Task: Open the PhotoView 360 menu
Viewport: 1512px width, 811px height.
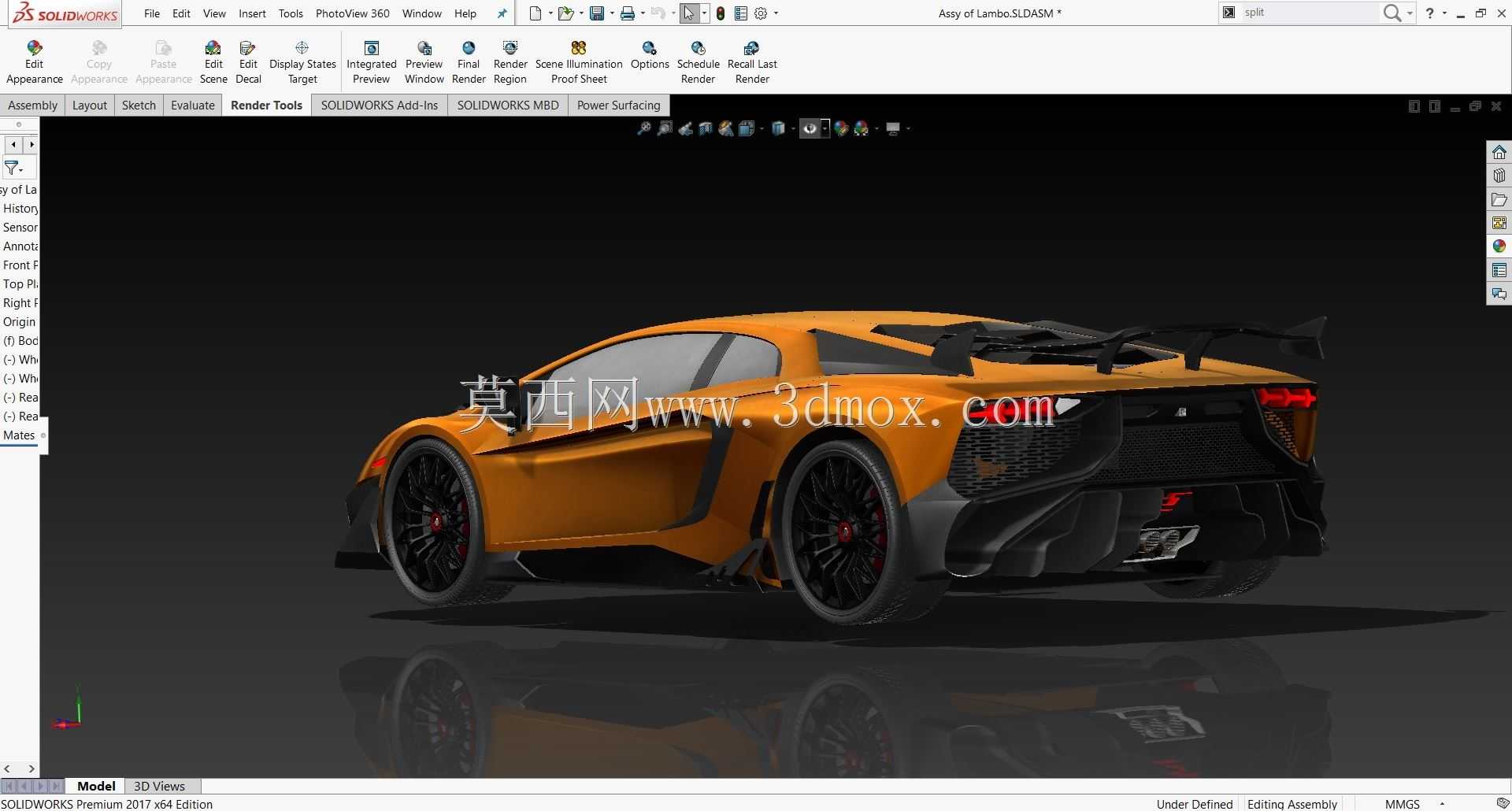Action: (353, 13)
